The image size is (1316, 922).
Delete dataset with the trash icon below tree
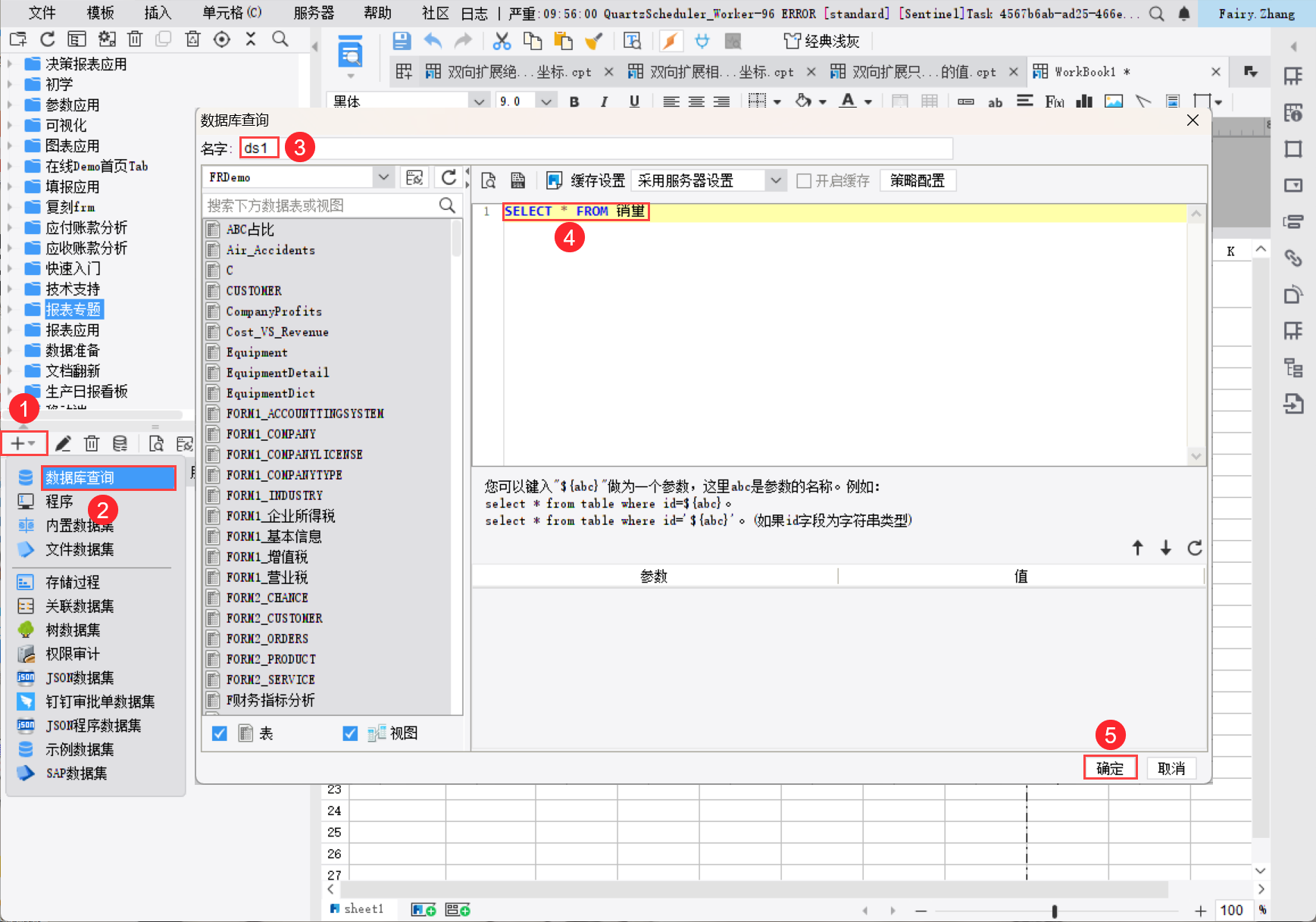click(x=92, y=443)
